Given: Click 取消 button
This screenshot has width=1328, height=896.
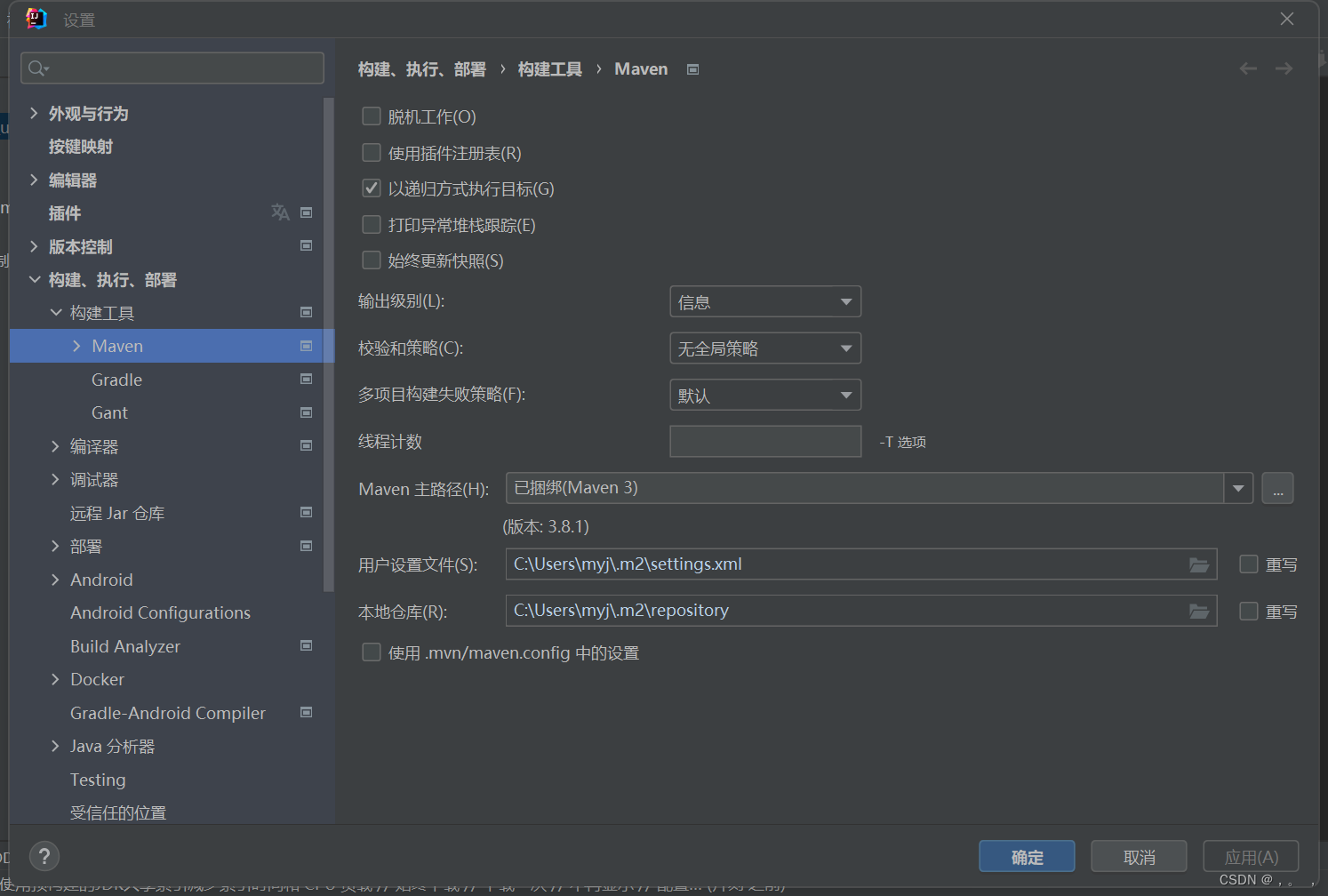Looking at the screenshot, I should 1139,857.
